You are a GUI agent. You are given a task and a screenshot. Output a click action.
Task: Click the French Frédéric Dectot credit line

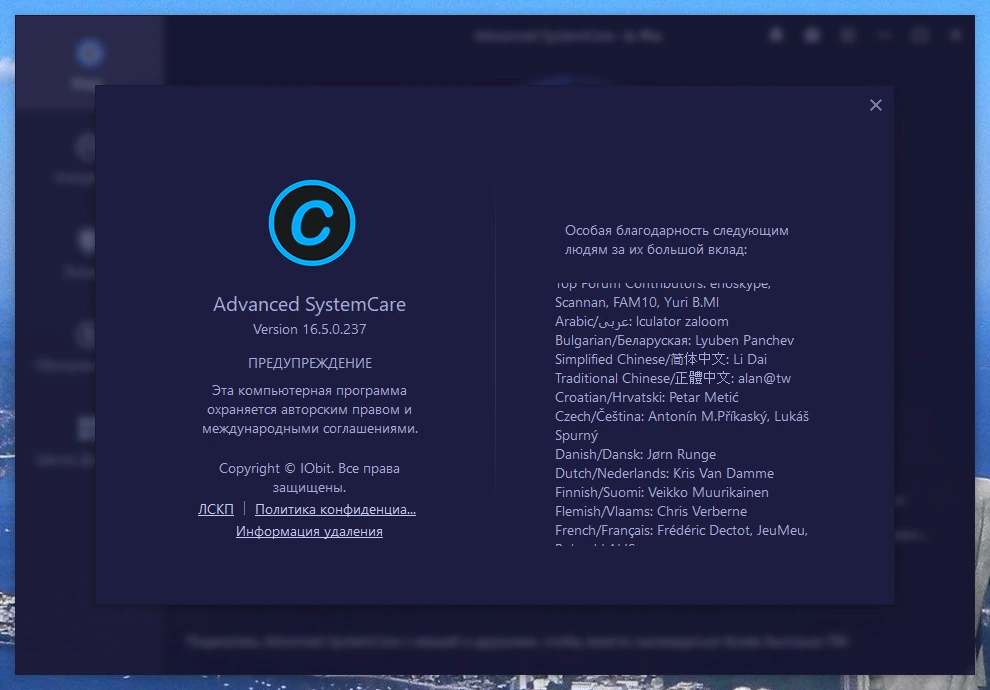pos(681,530)
